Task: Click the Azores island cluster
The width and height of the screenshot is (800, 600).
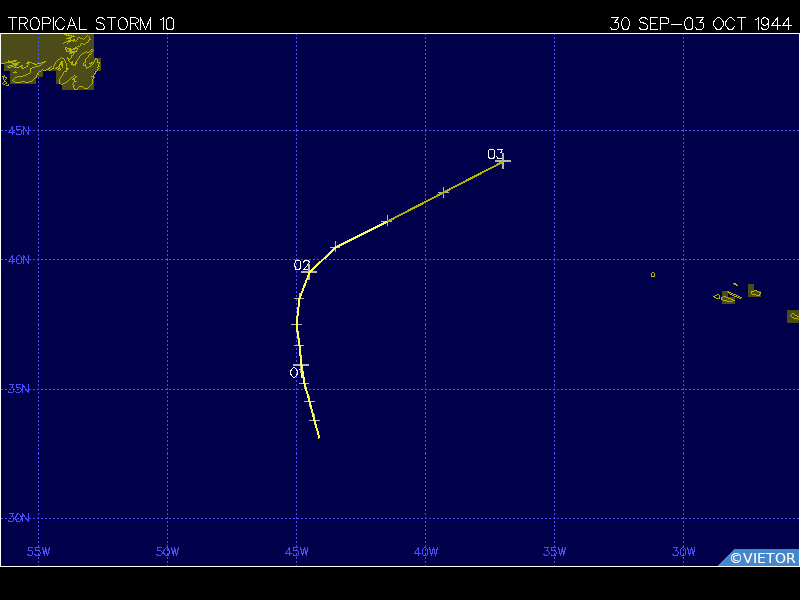Action: tap(740, 294)
